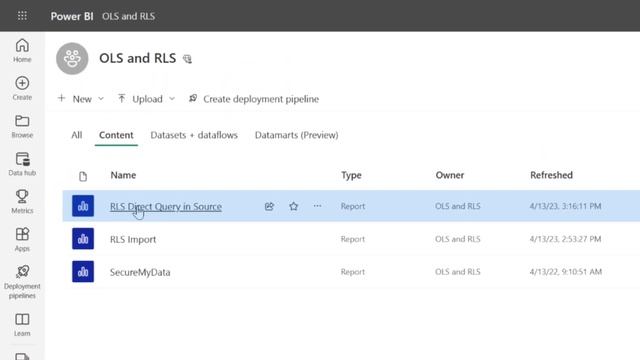Open the SecureMyData report
The image size is (640, 360).
click(x=140, y=272)
